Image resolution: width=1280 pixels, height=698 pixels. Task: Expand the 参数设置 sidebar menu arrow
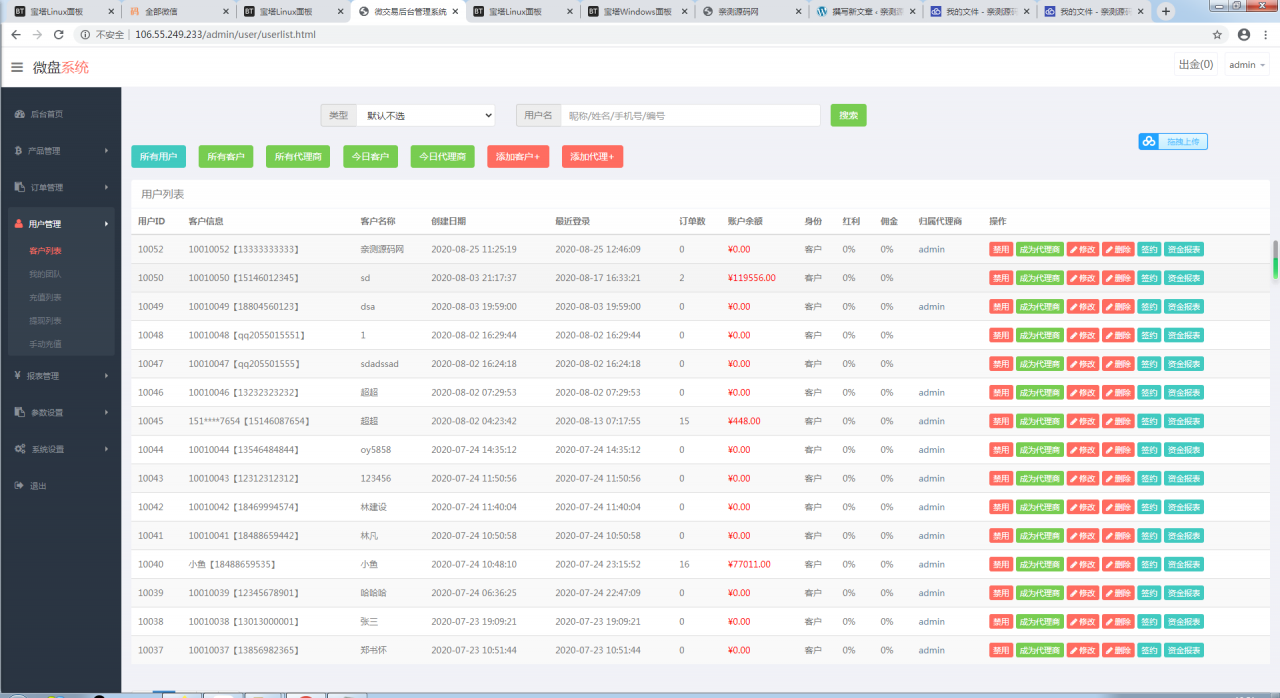click(x=106, y=412)
